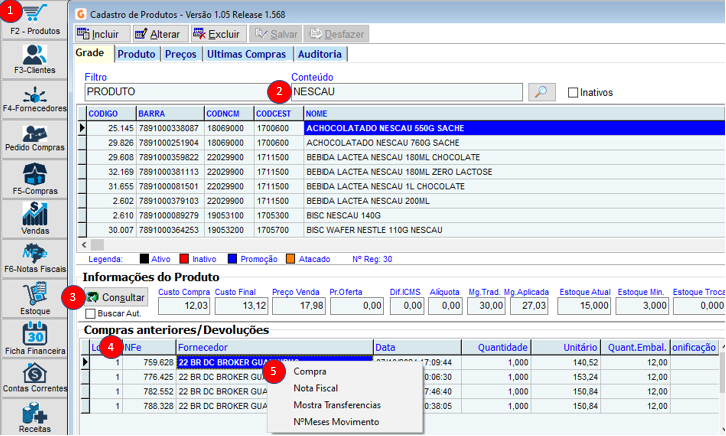Choose NºMeses Movimento menu entry

pos(336,422)
